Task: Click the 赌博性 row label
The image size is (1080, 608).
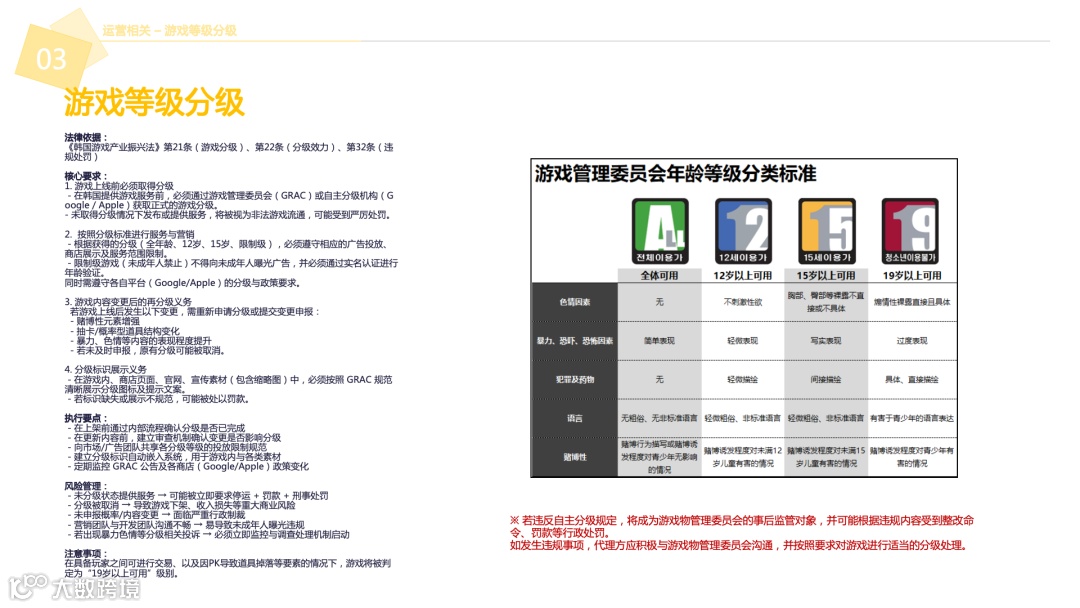Action: 575,457
